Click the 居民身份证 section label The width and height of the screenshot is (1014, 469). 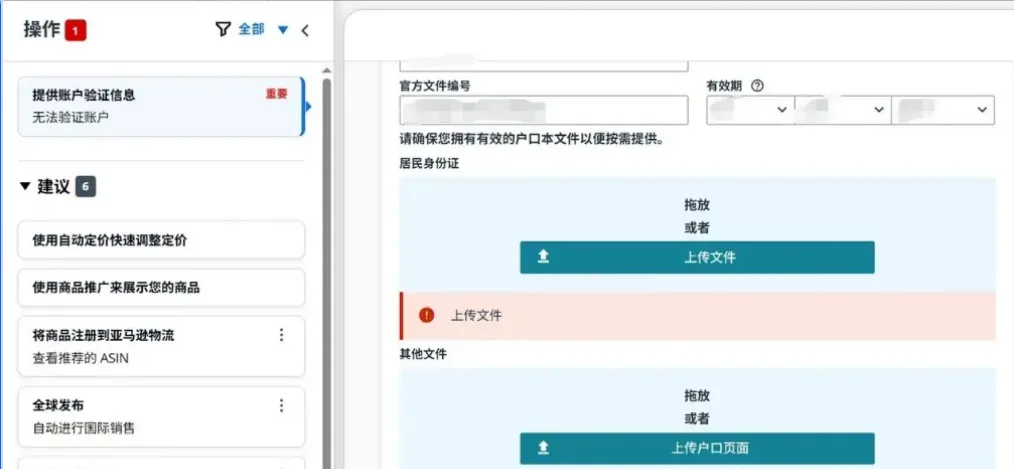coord(429,164)
